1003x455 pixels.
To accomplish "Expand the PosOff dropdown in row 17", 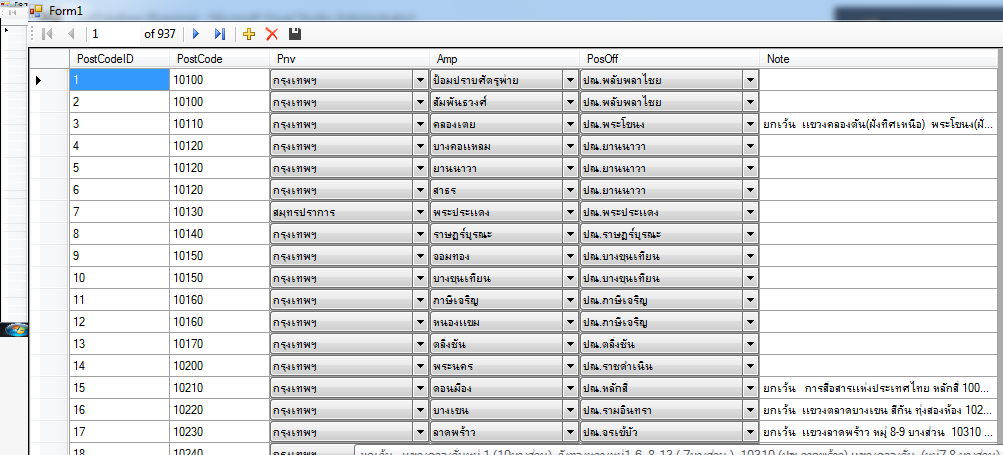I will [750, 432].
